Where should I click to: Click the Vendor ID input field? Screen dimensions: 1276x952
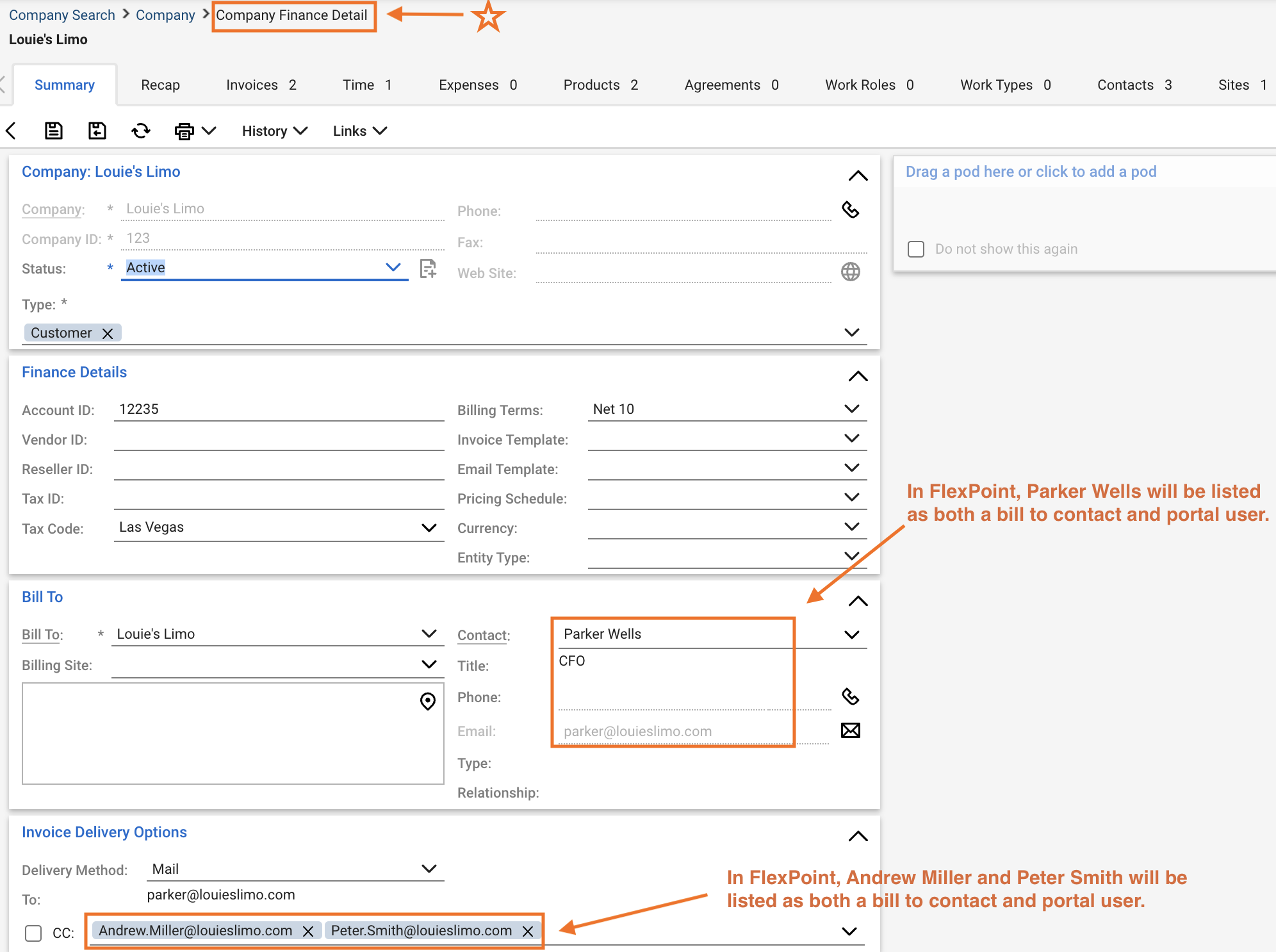point(279,439)
